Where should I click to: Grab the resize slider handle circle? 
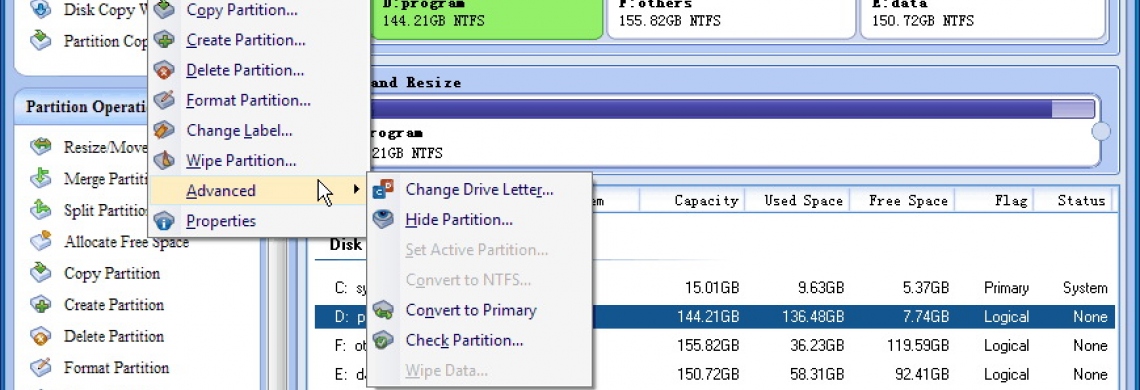[x=1101, y=132]
